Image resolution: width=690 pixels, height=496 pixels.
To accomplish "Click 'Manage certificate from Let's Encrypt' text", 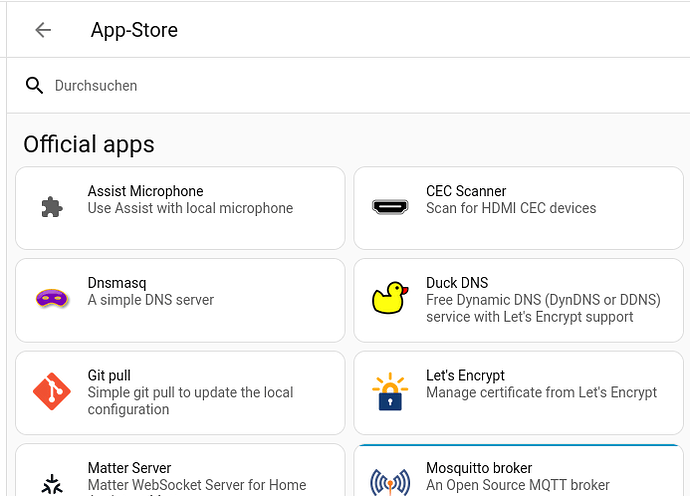I will point(542,392).
